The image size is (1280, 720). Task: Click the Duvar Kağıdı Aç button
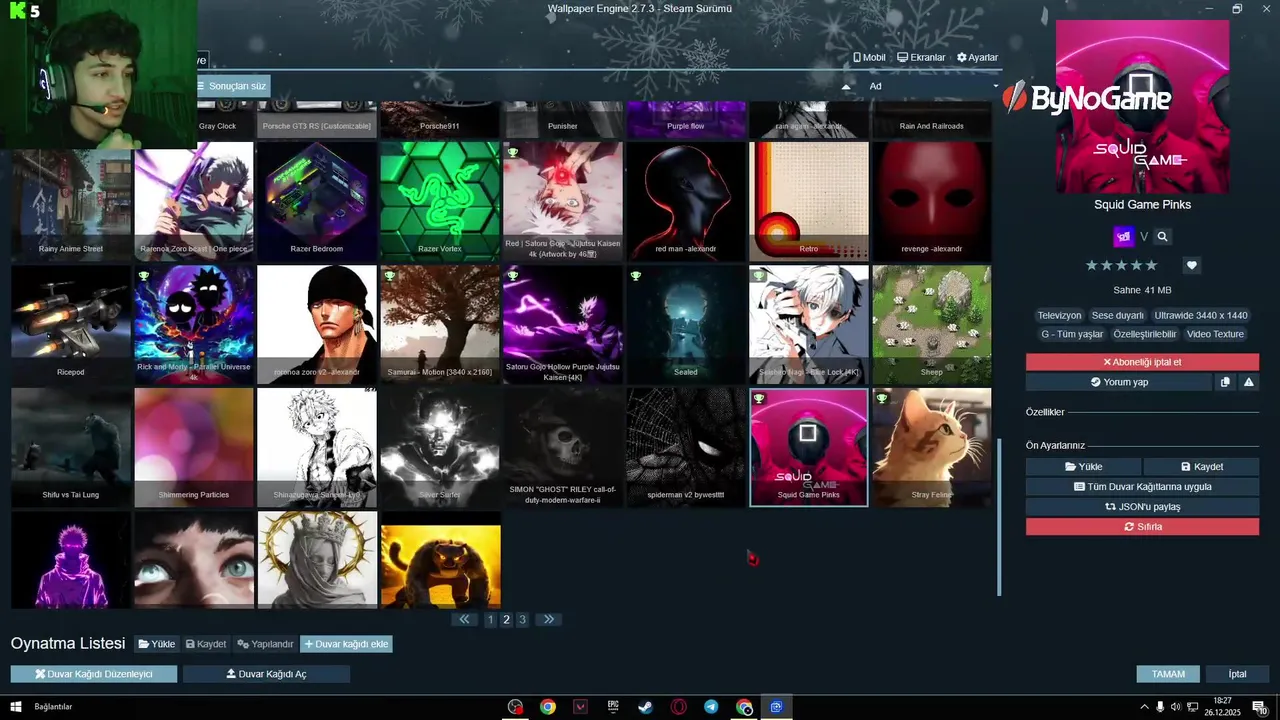point(266,674)
